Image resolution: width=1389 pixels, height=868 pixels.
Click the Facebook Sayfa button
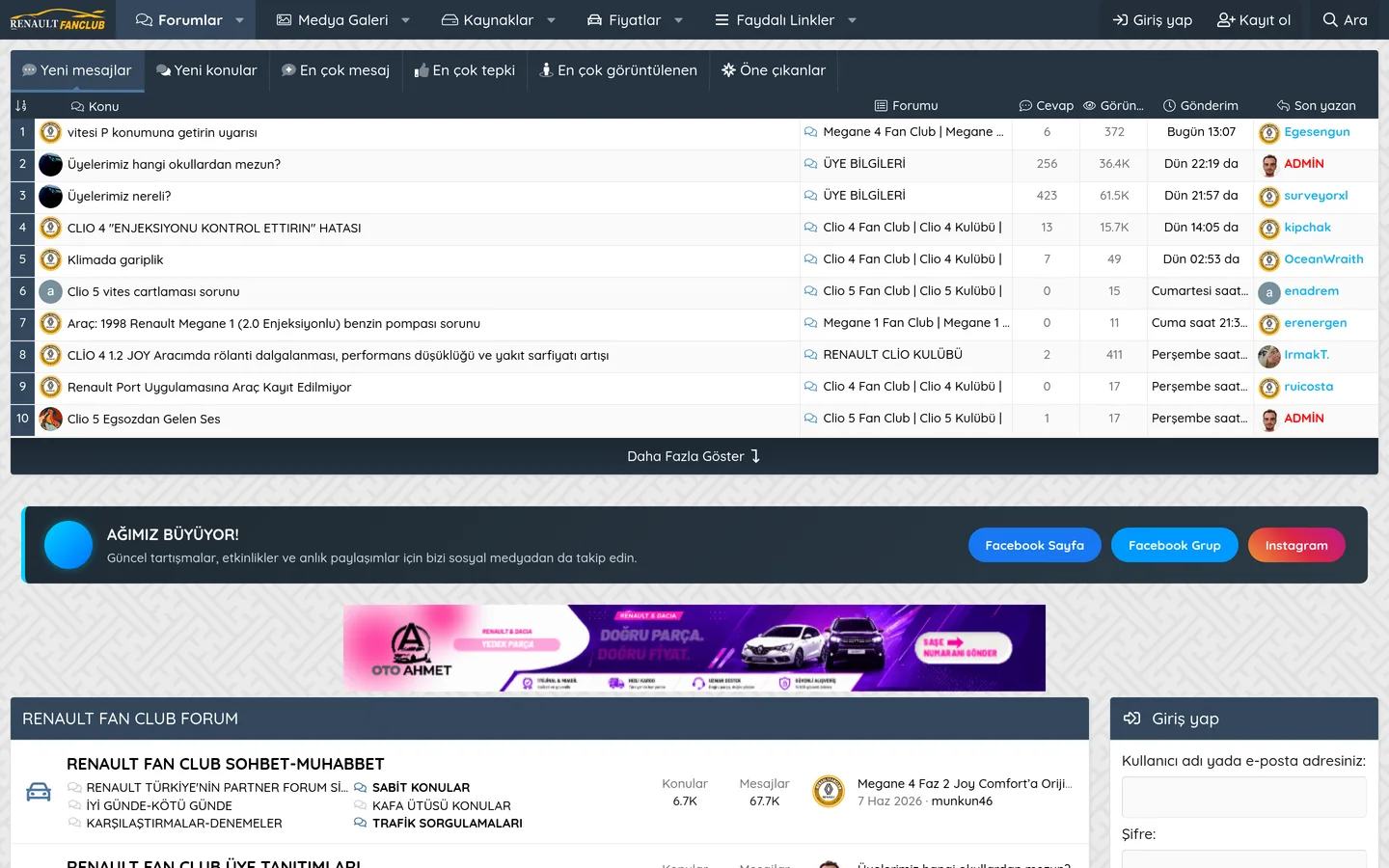(1035, 545)
